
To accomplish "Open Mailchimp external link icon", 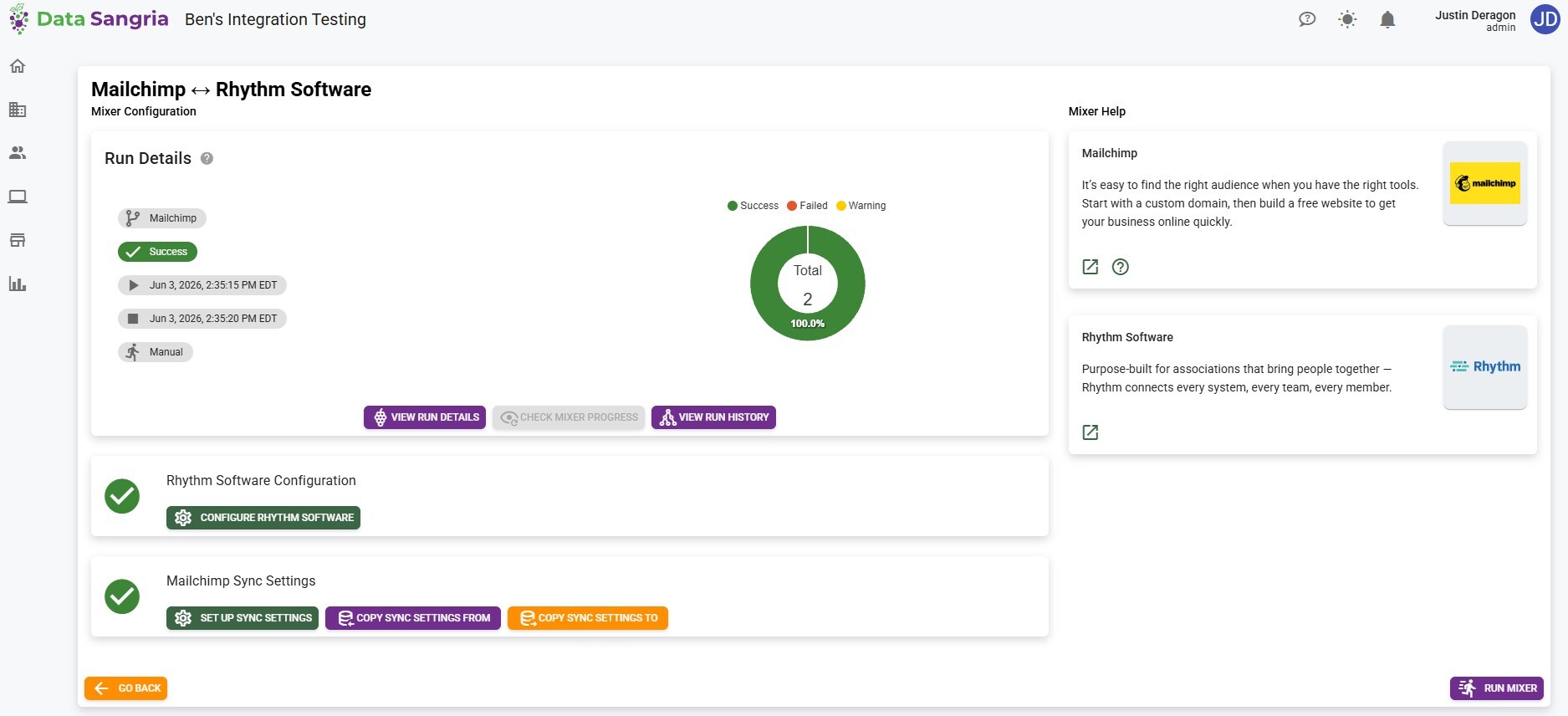I will tap(1090, 267).
